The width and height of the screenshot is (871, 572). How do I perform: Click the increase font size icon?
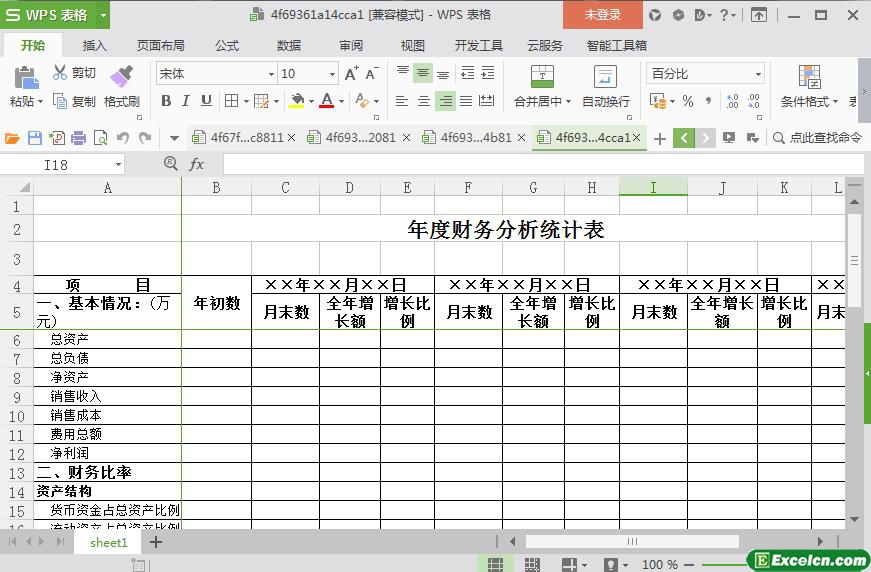[351, 74]
